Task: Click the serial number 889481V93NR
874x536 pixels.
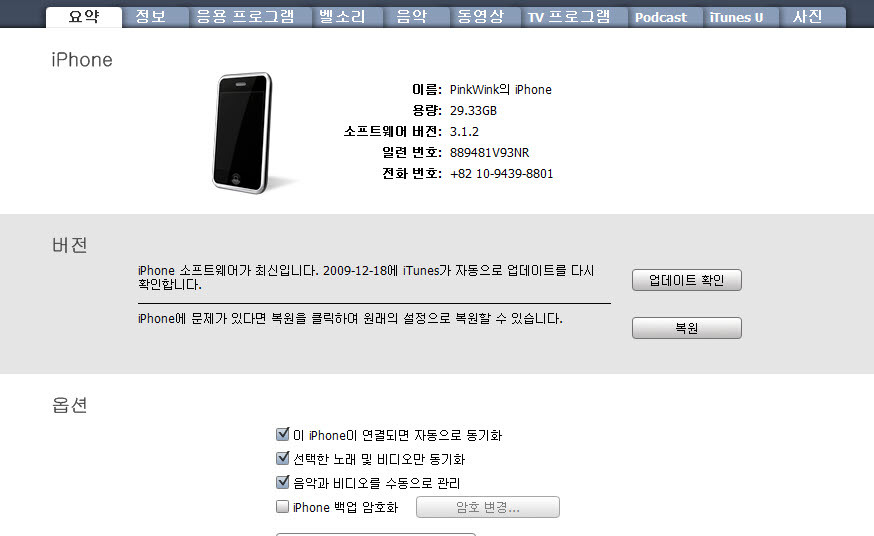Action: coord(489,153)
